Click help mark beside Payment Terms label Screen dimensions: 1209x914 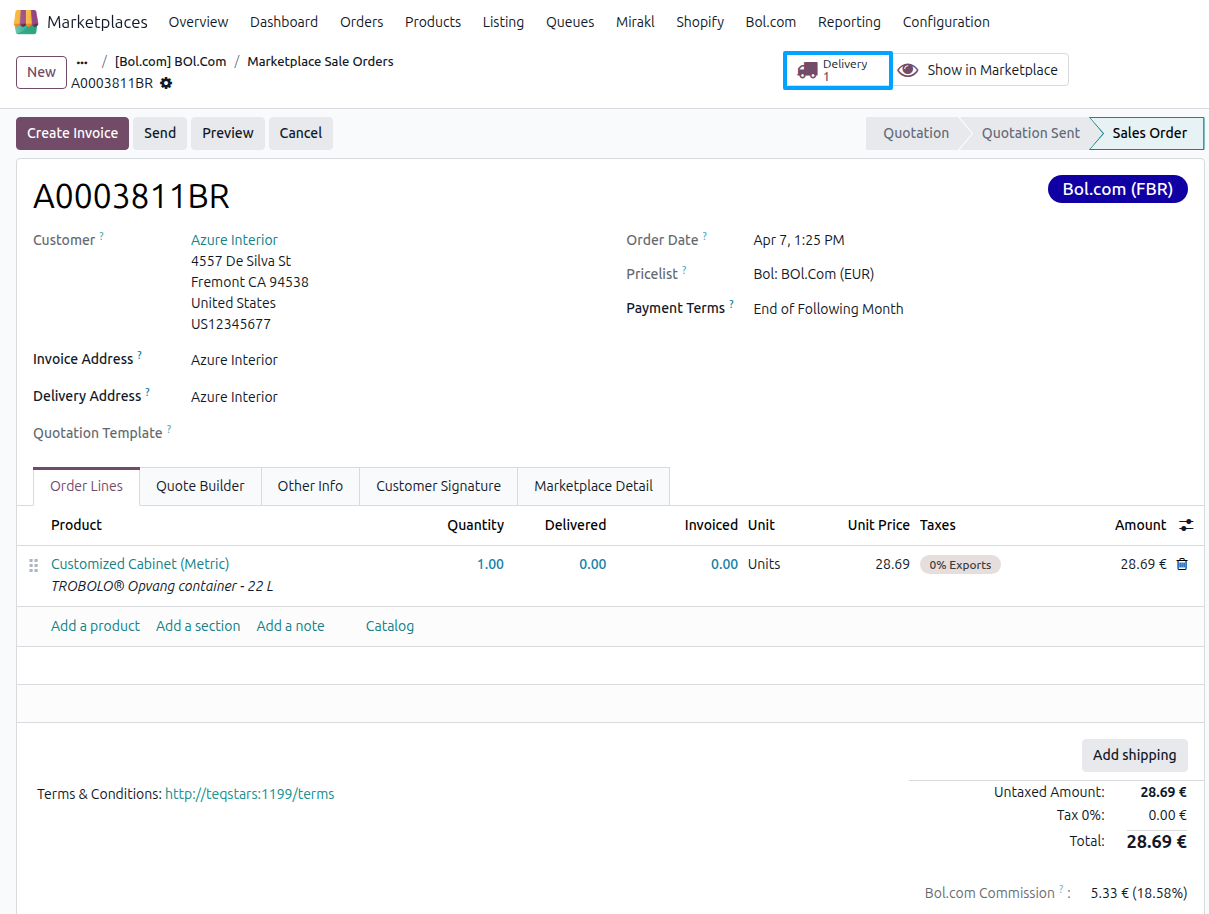click(x=731, y=305)
